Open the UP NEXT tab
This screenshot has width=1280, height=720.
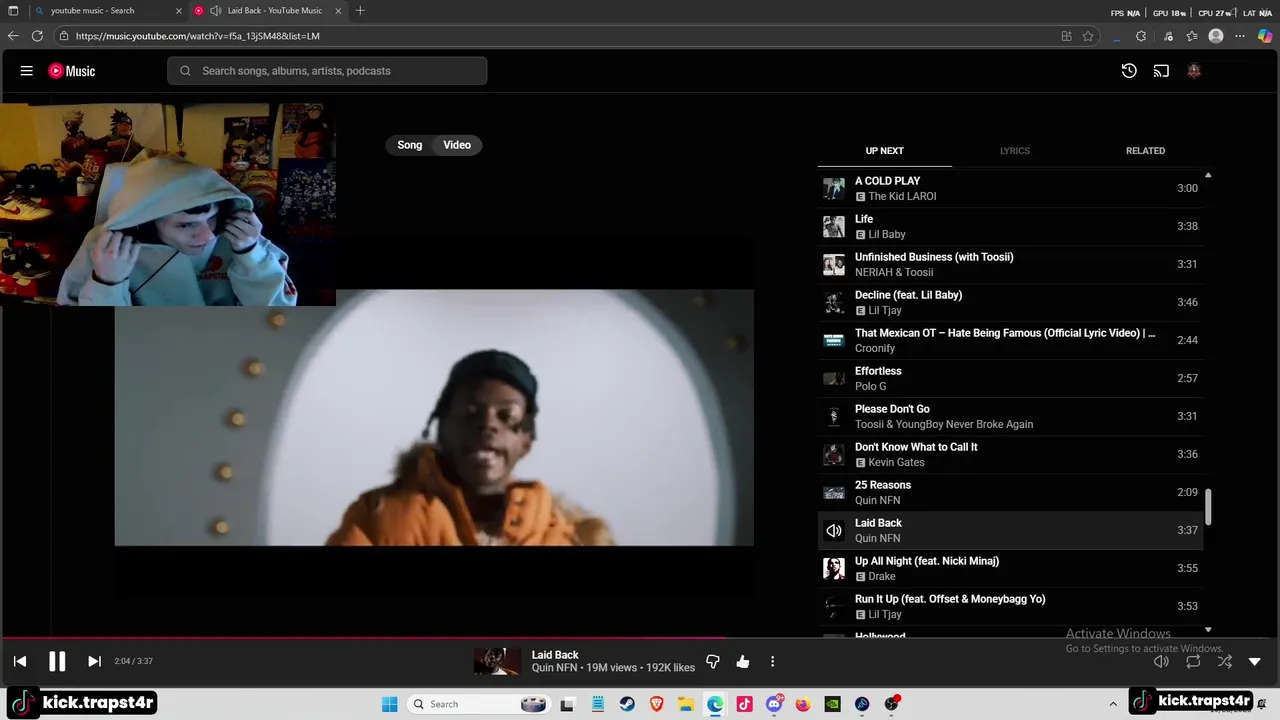click(x=884, y=151)
